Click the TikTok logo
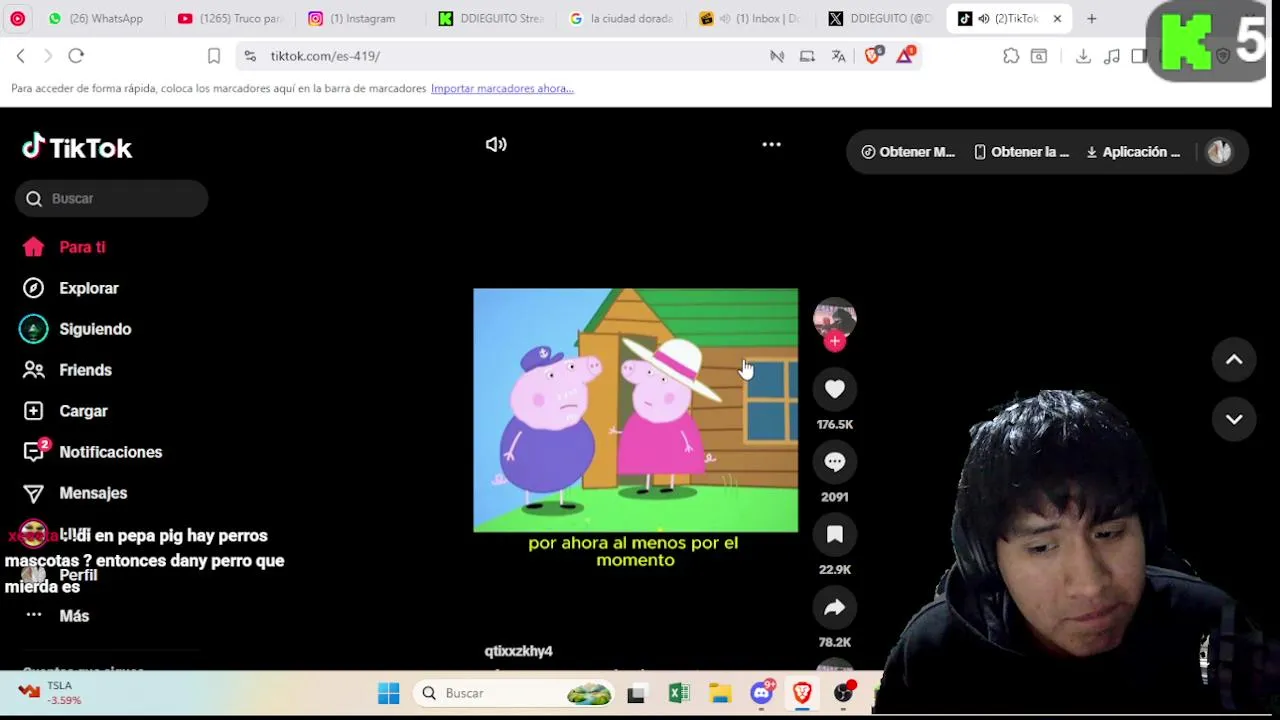1280x720 pixels. [77, 148]
